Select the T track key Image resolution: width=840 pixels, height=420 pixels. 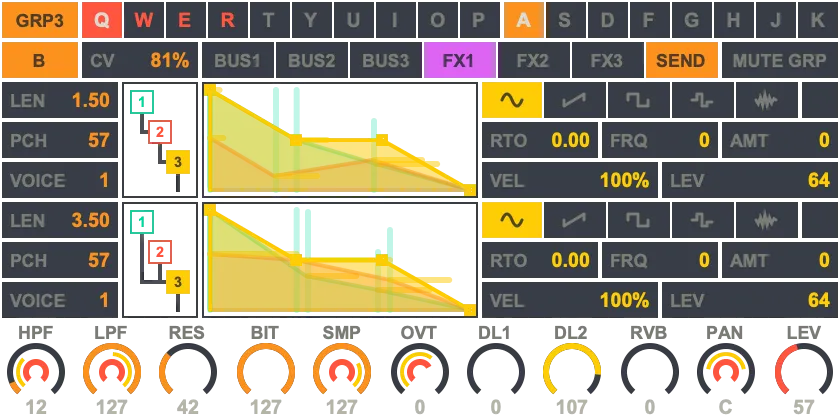[269, 20]
